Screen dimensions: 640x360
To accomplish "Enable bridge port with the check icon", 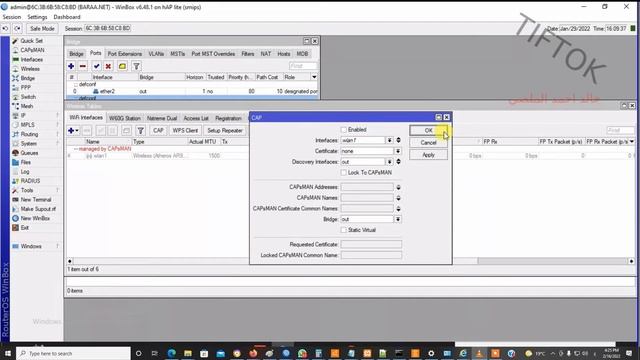I will click(x=96, y=66).
